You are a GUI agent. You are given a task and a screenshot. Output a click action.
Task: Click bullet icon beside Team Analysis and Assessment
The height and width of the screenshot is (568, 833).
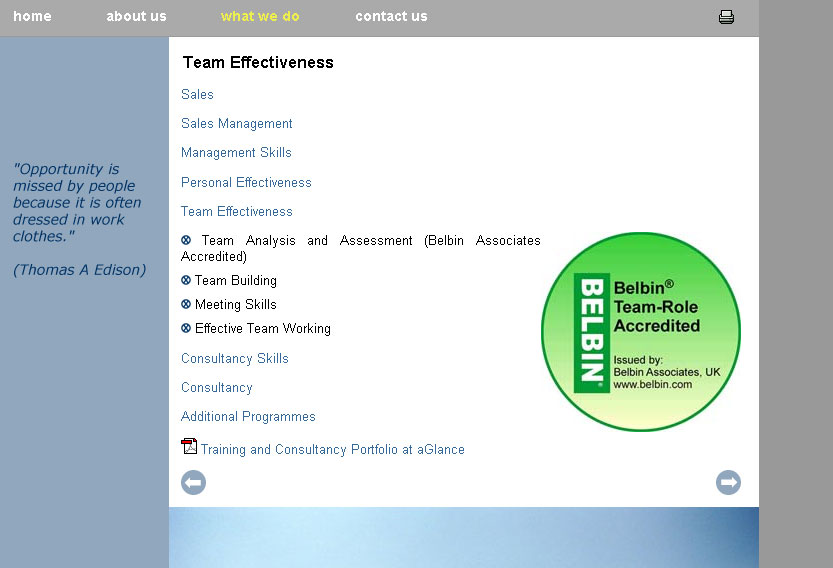(186, 240)
